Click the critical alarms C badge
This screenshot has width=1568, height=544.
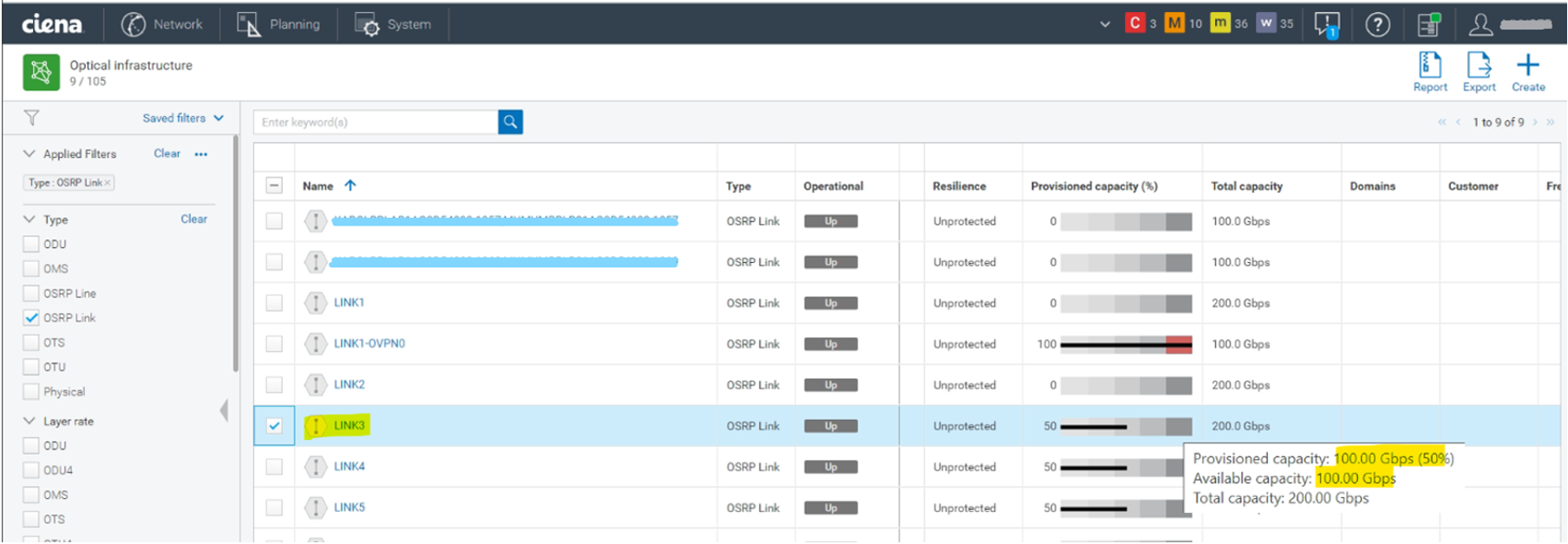click(x=1134, y=23)
